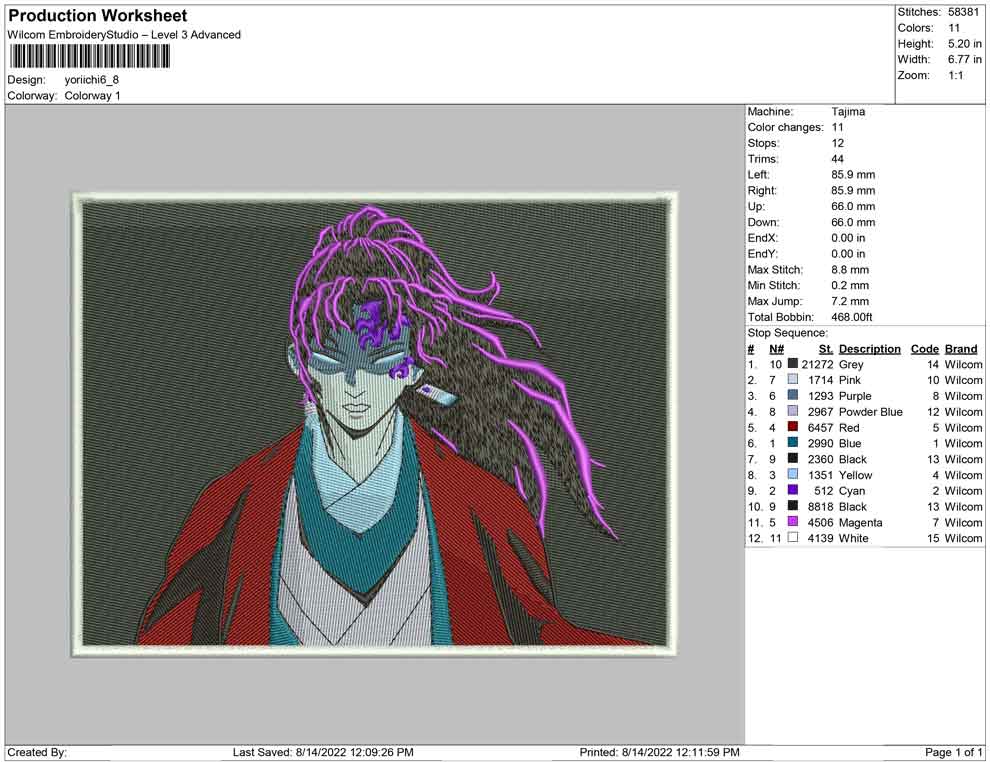Viewport: 990px width, 762px height.
Task: Select the Red thread color swatch
Action: click(793, 428)
